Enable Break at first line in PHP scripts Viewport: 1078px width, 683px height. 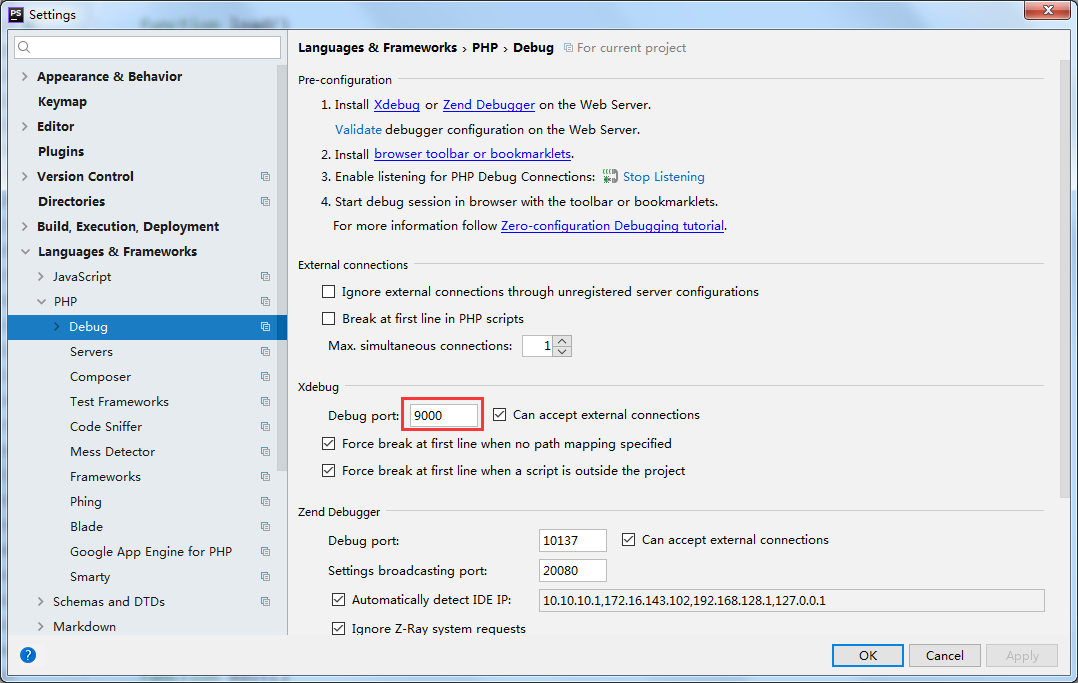point(329,318)
